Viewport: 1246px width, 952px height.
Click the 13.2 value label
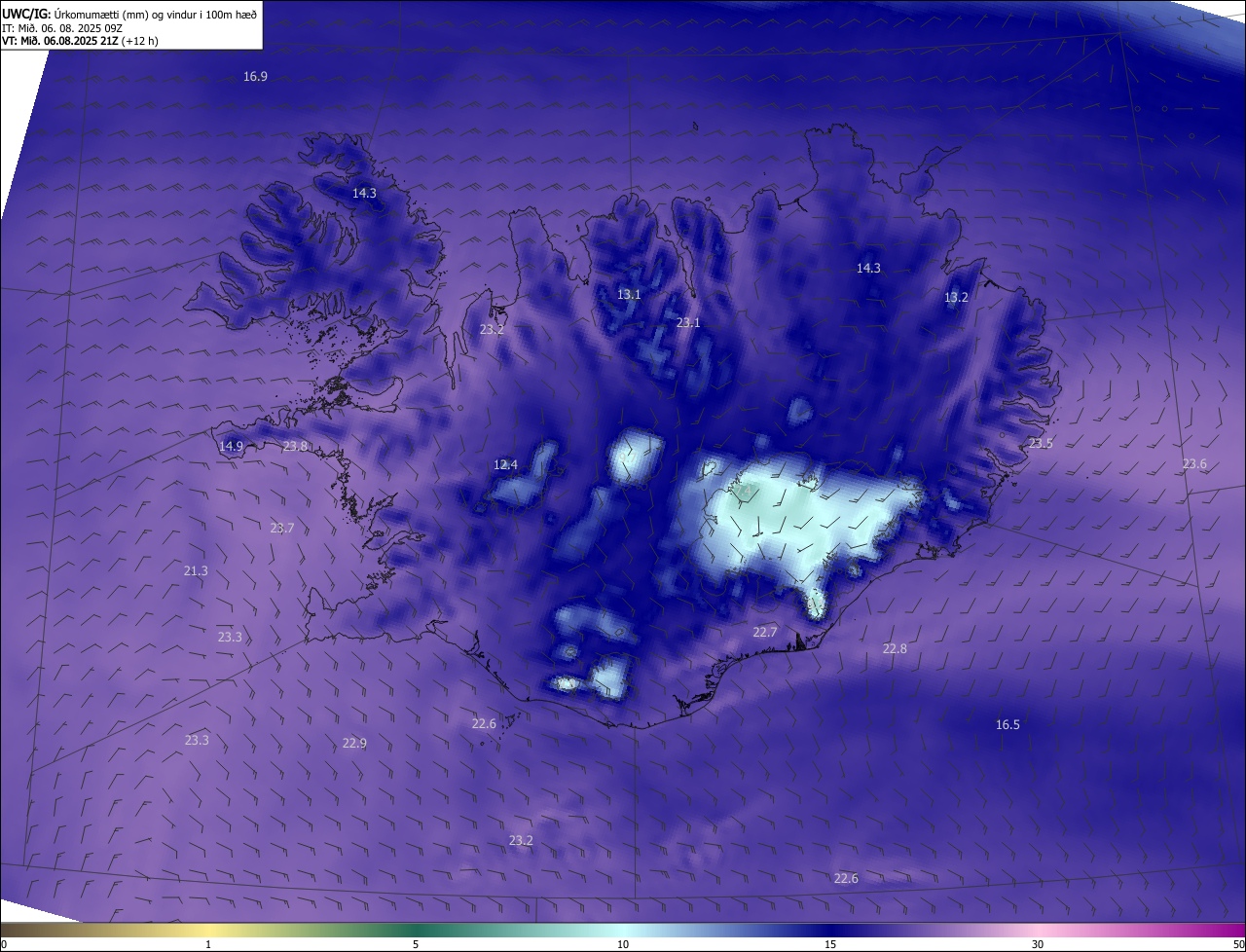956,297
